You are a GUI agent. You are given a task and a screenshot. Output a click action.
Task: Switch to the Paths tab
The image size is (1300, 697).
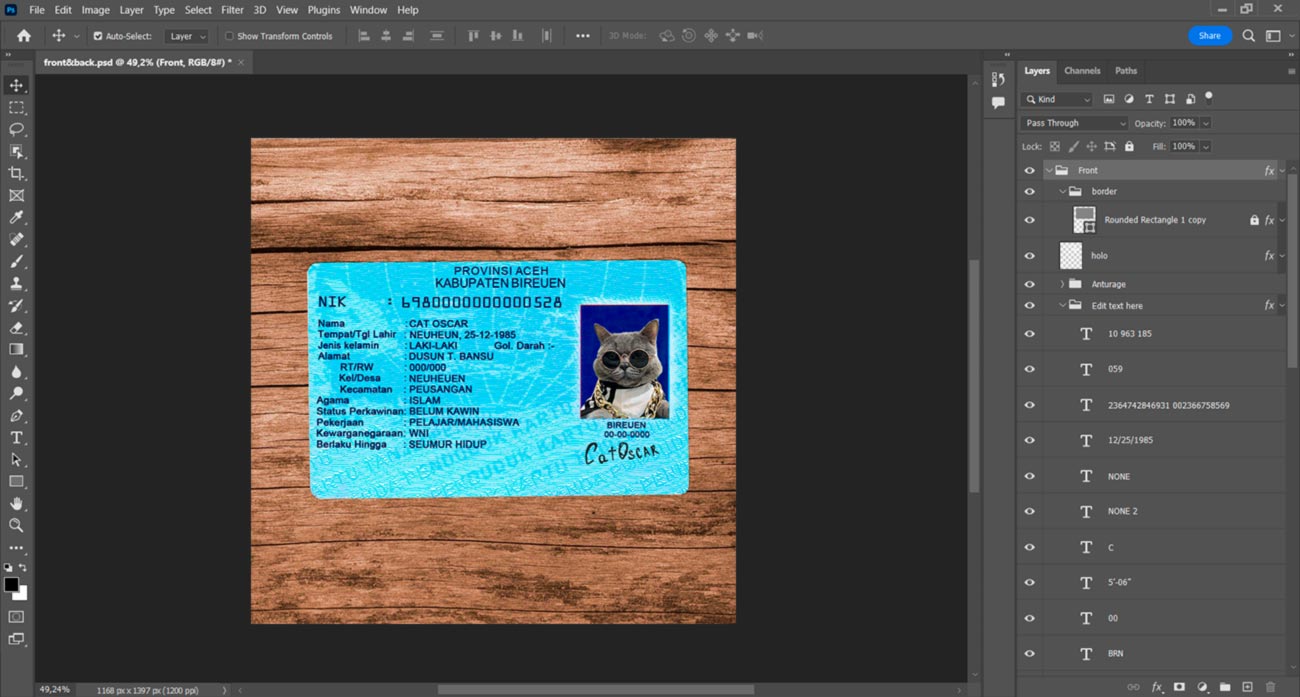[1126, 71]
